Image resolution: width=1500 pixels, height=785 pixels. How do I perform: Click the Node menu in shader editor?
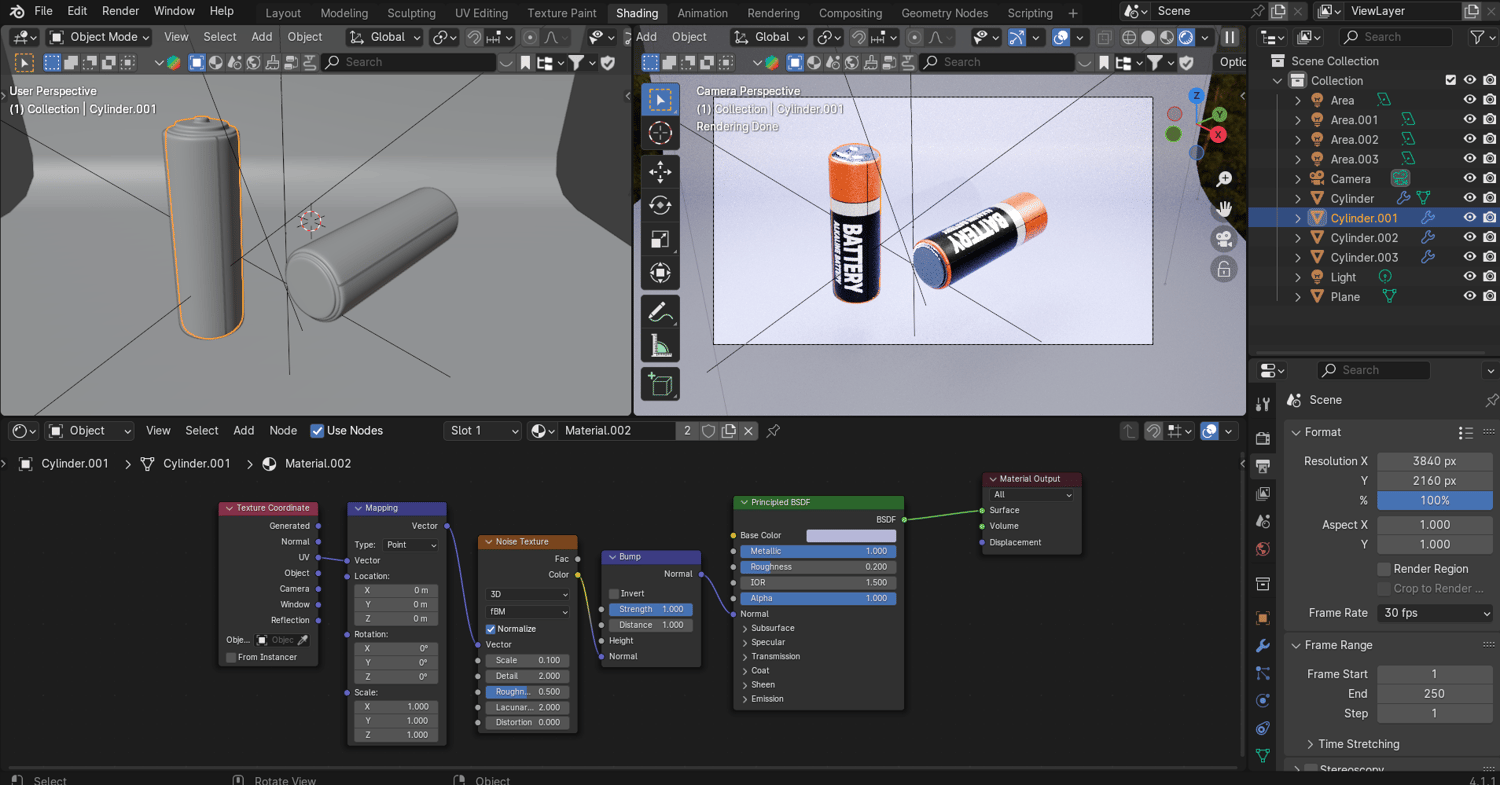click(x=283, y=431)
